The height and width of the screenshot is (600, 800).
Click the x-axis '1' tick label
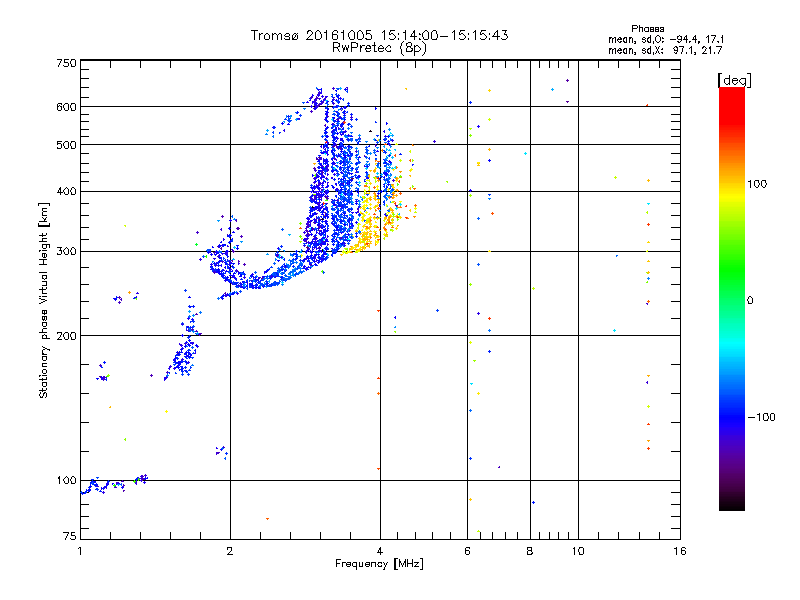tap(80, 551)
